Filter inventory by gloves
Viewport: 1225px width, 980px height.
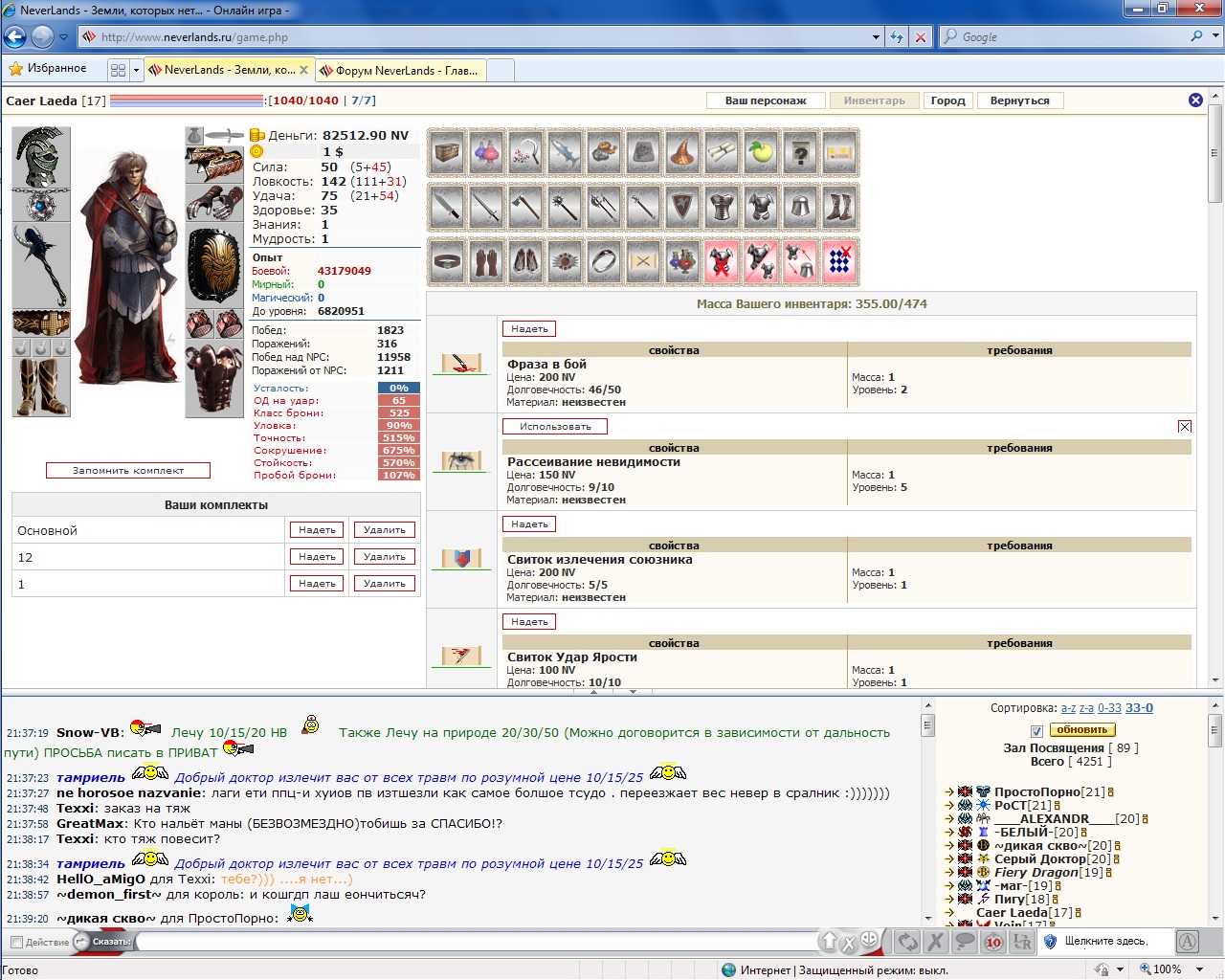[486, 261]
